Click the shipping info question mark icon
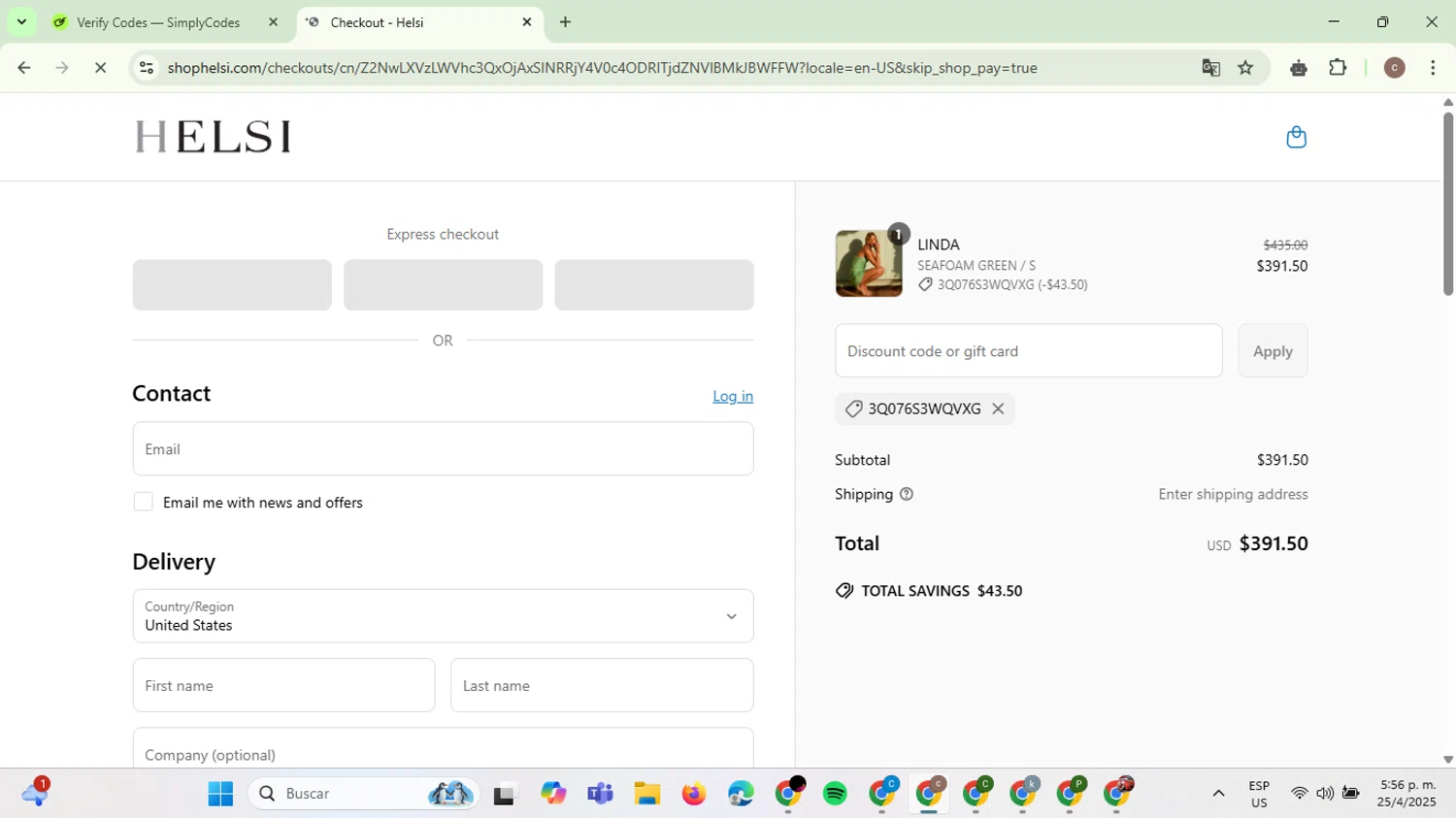1456x818 pixels. (907, 494)
